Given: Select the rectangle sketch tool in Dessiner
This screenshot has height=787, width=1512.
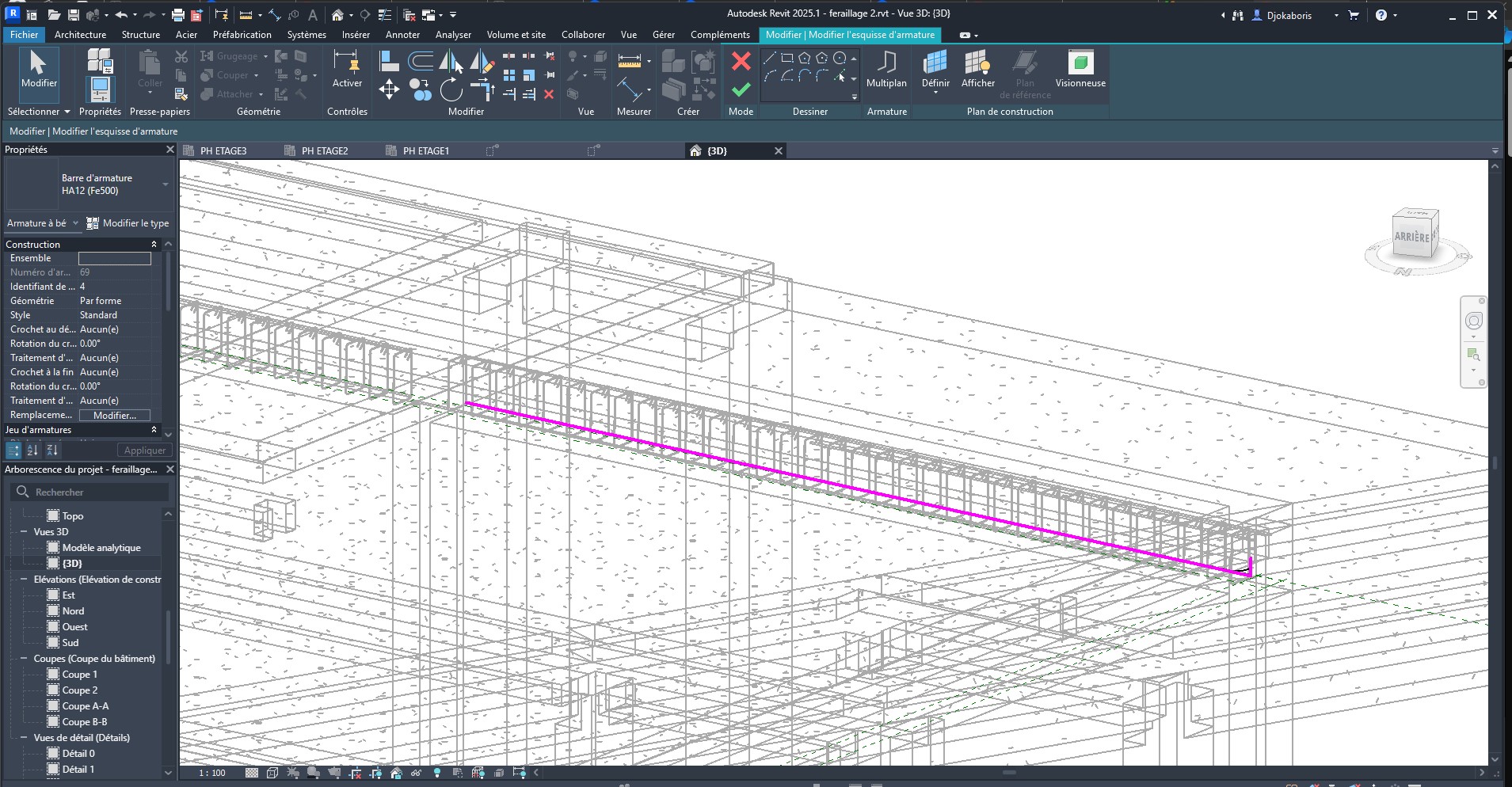Looking at the screenshot, I should pos(787,57).
